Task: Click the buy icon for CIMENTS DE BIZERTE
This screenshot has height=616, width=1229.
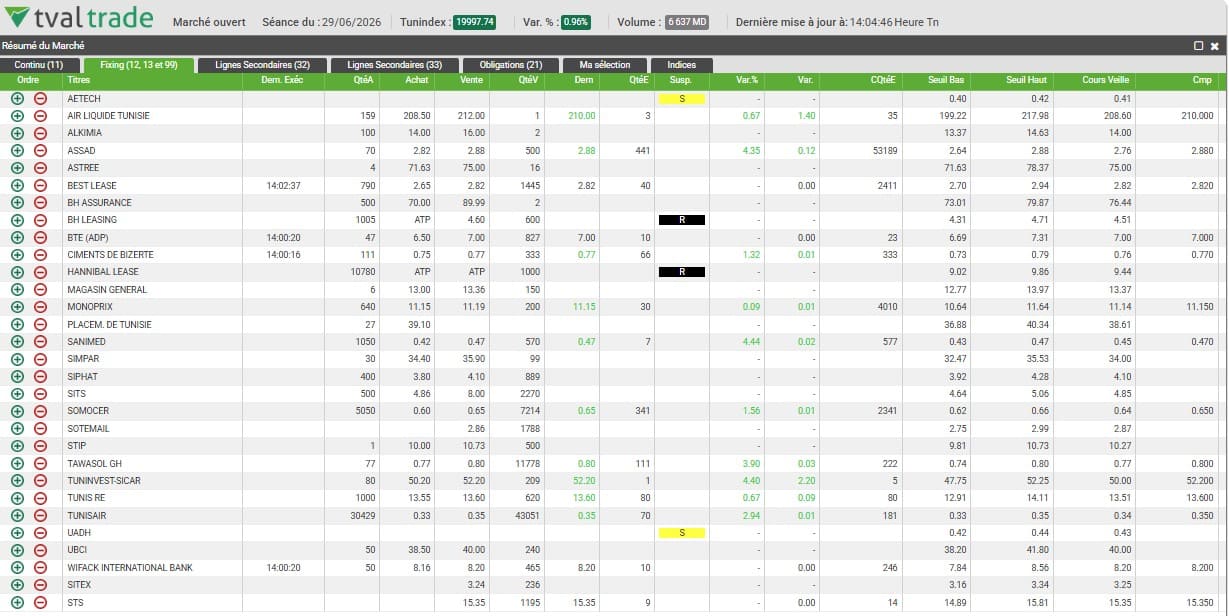Action: (17, 255)
